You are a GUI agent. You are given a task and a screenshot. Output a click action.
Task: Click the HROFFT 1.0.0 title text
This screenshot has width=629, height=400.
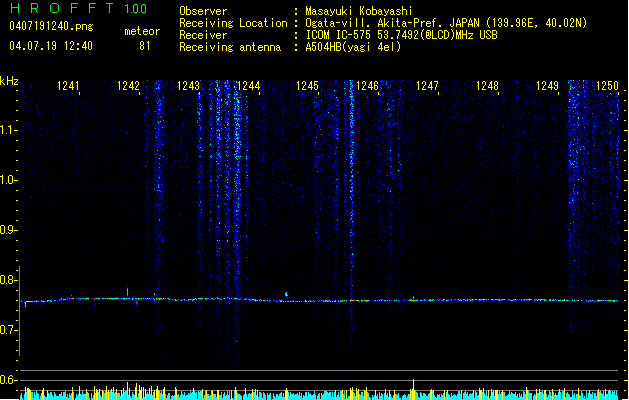click(x=78, y=8)
